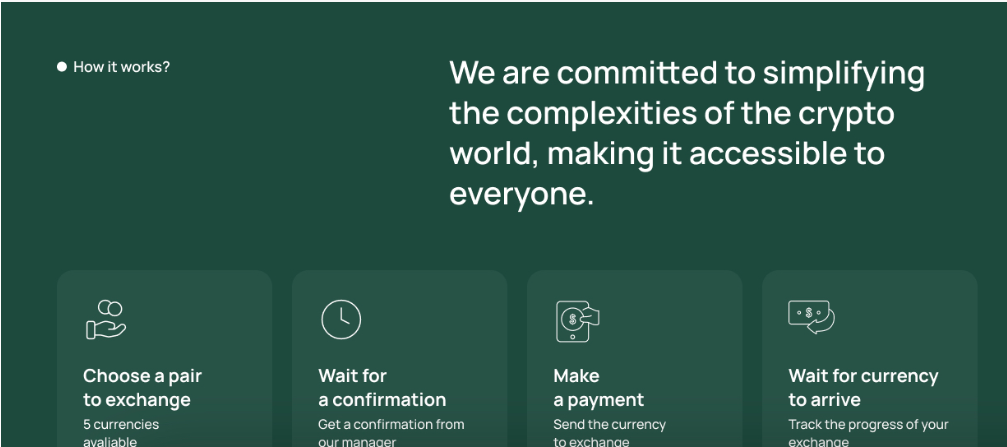
Task: Click the word 'everyone.' ending the headline
Action: [521, 195]
